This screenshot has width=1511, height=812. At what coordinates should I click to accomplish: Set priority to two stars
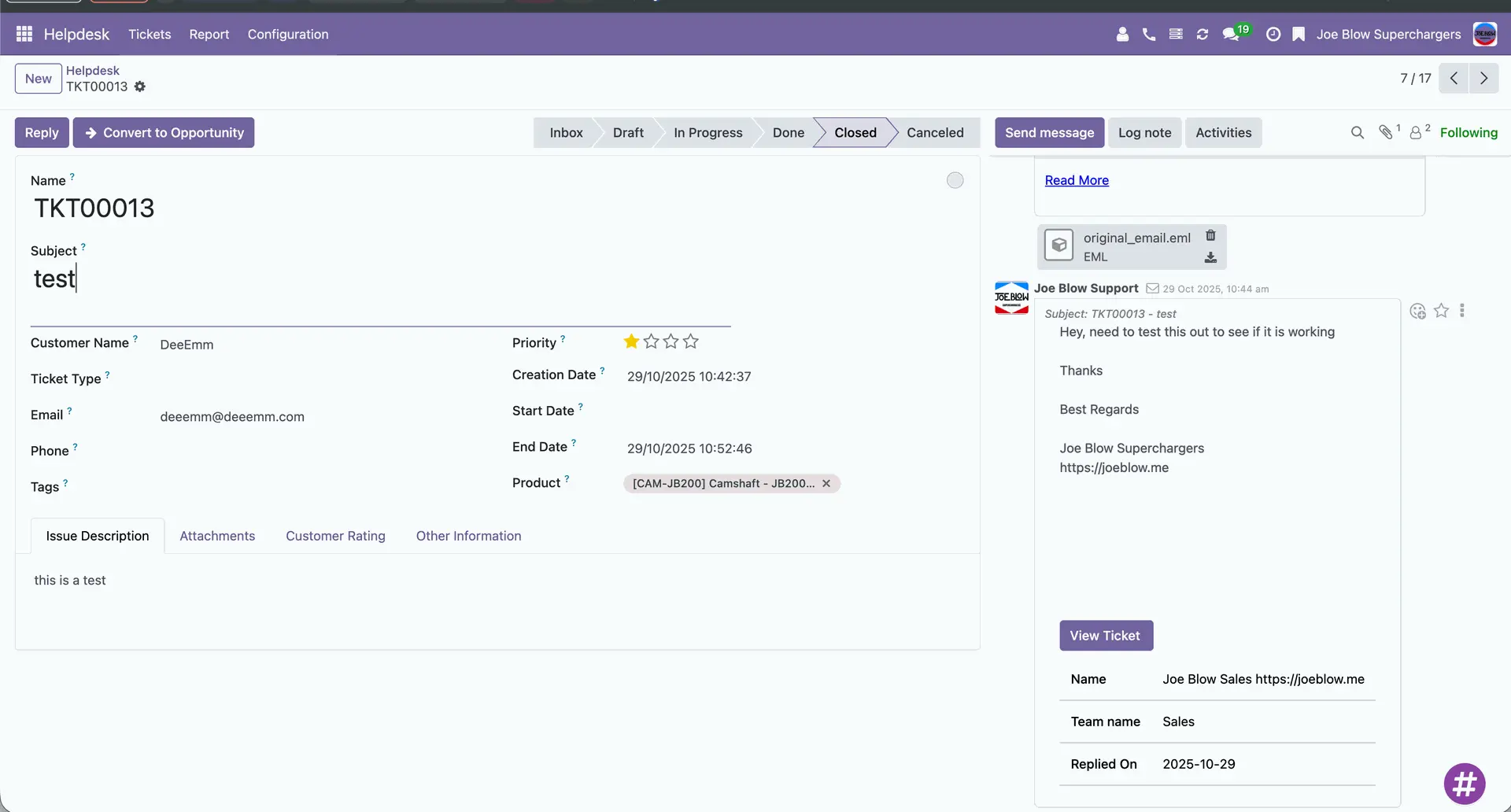(x=651, y=341)
